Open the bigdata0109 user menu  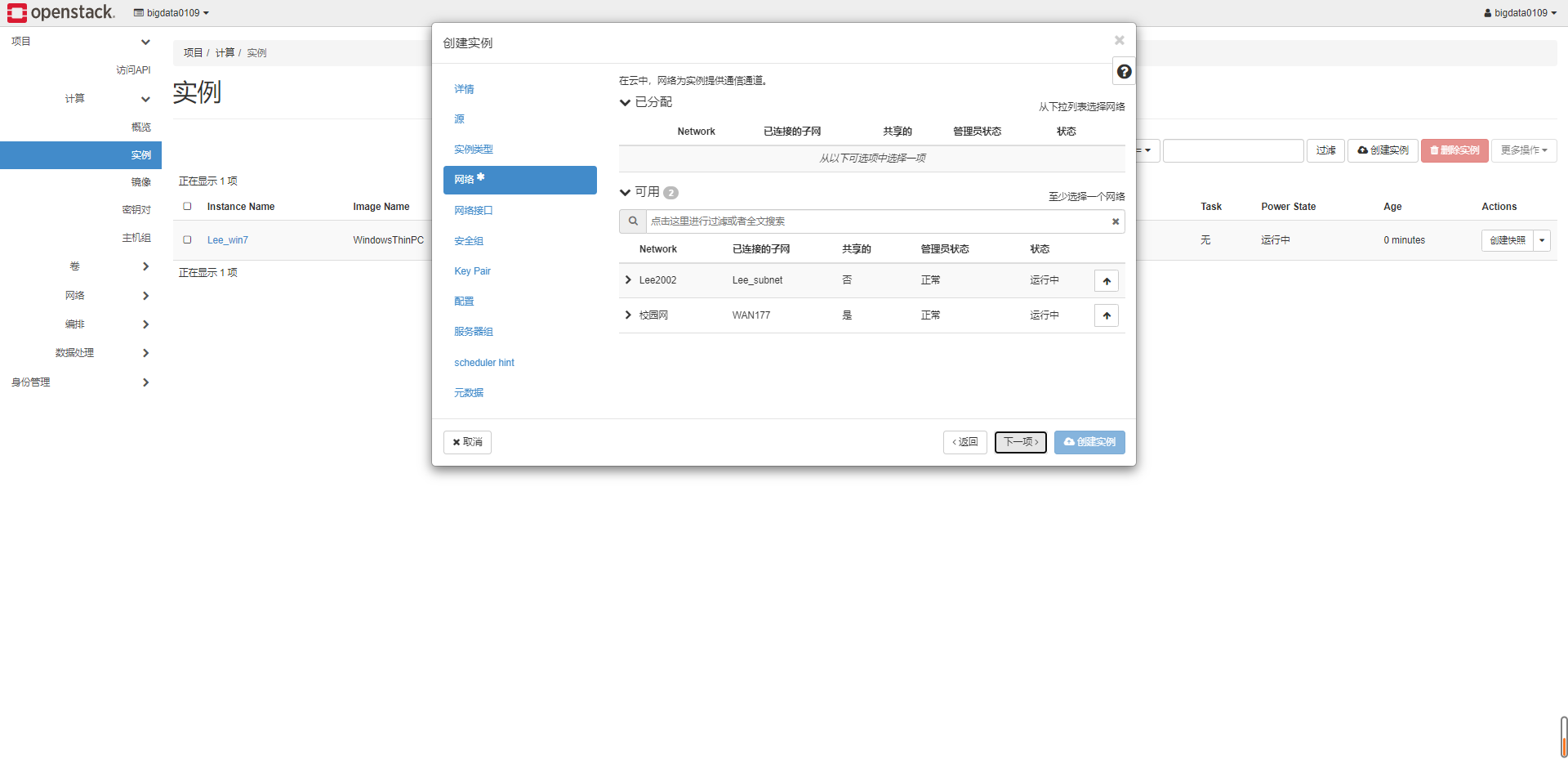[1520, 13]
